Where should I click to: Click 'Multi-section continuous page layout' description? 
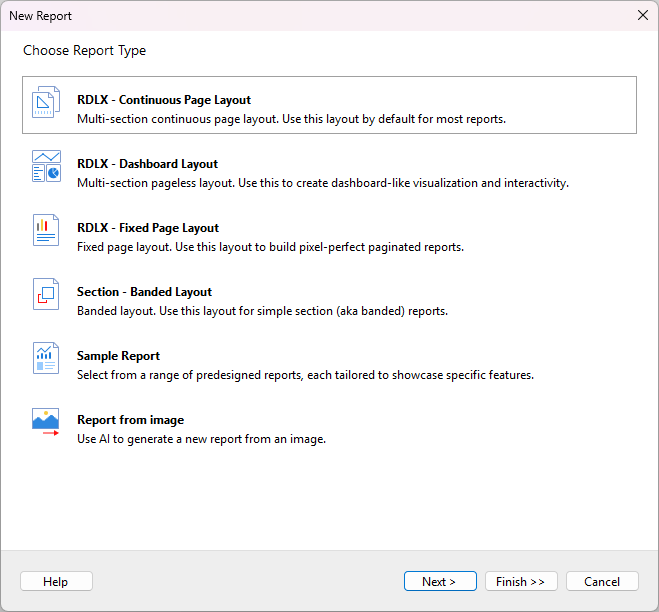point(291,119)
